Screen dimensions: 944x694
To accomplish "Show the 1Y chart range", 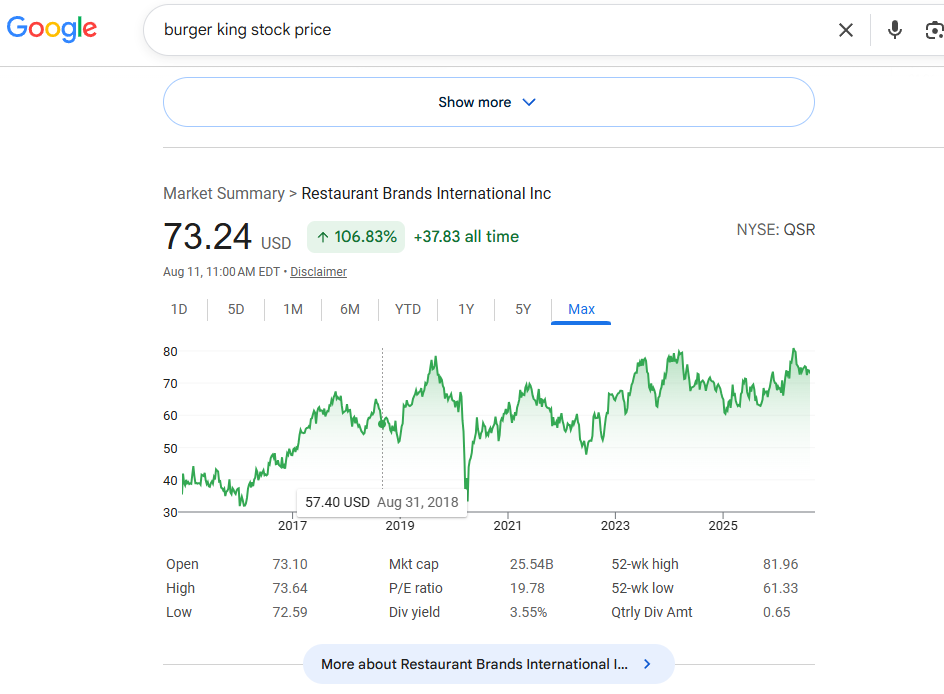I will [x=466, y=309].
